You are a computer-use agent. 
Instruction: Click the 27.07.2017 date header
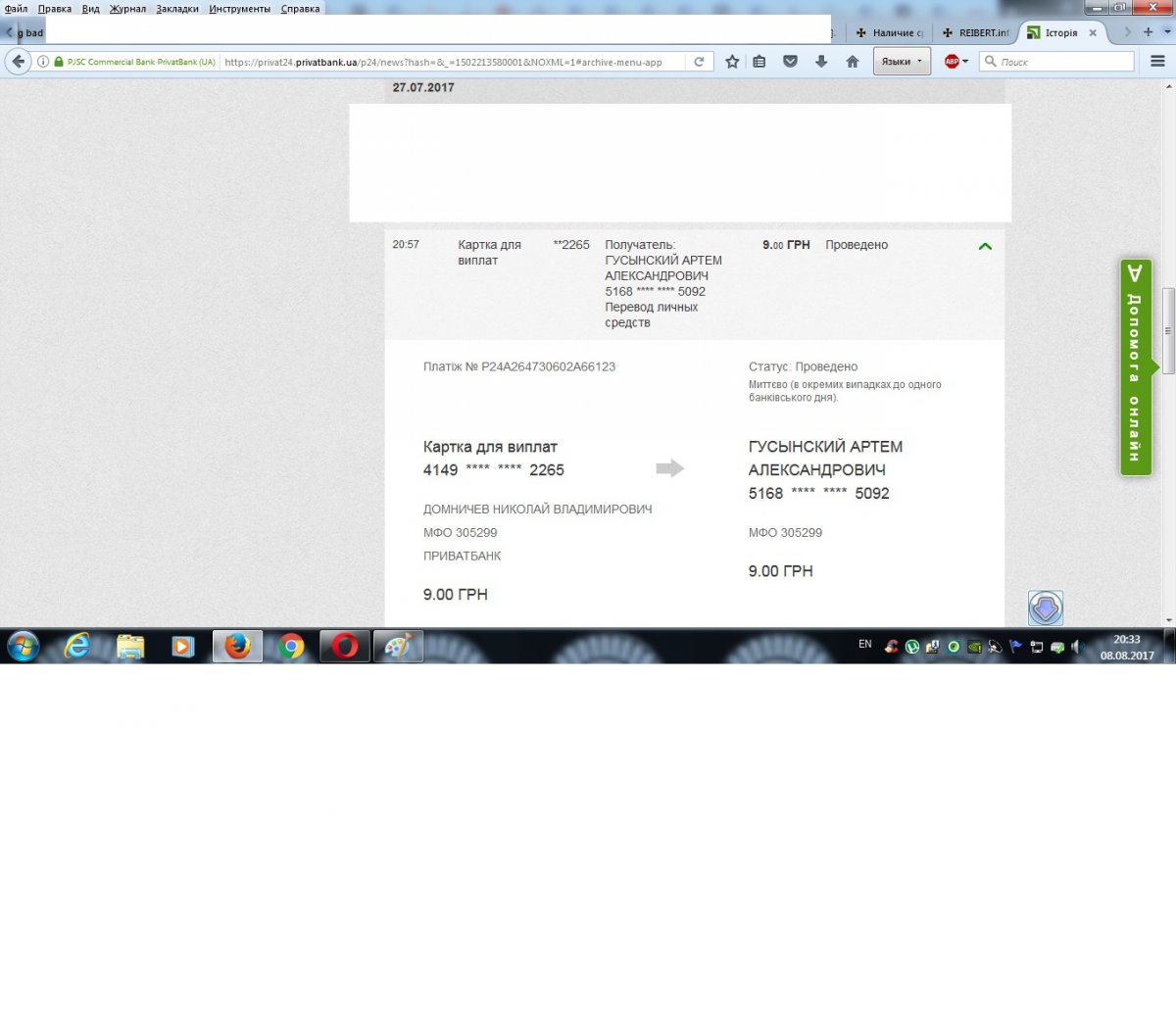click(423, 87)
